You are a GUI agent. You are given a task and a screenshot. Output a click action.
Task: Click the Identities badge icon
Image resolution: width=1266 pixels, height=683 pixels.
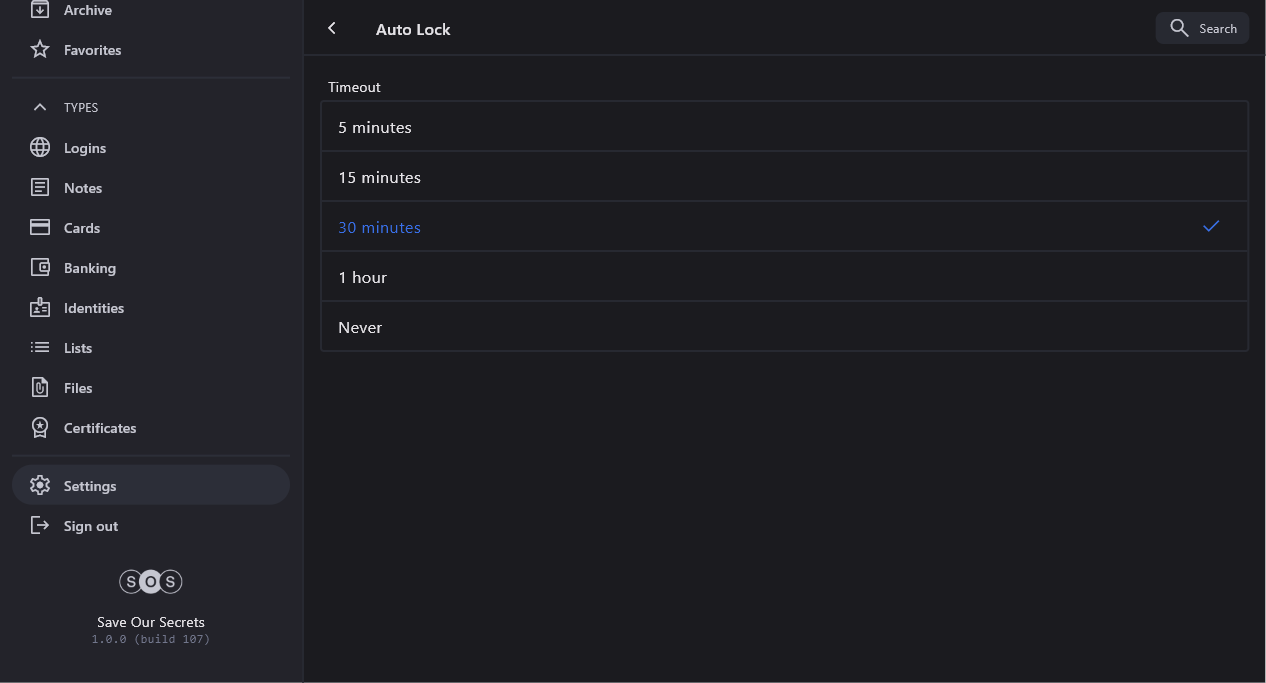pyautogui.click(x=40, y=308)
